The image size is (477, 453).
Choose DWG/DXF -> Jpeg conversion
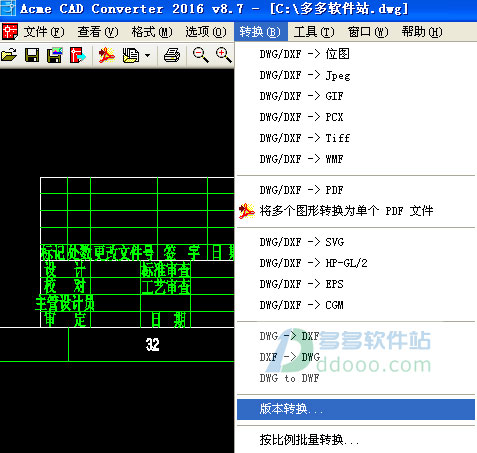click(356, 75)
